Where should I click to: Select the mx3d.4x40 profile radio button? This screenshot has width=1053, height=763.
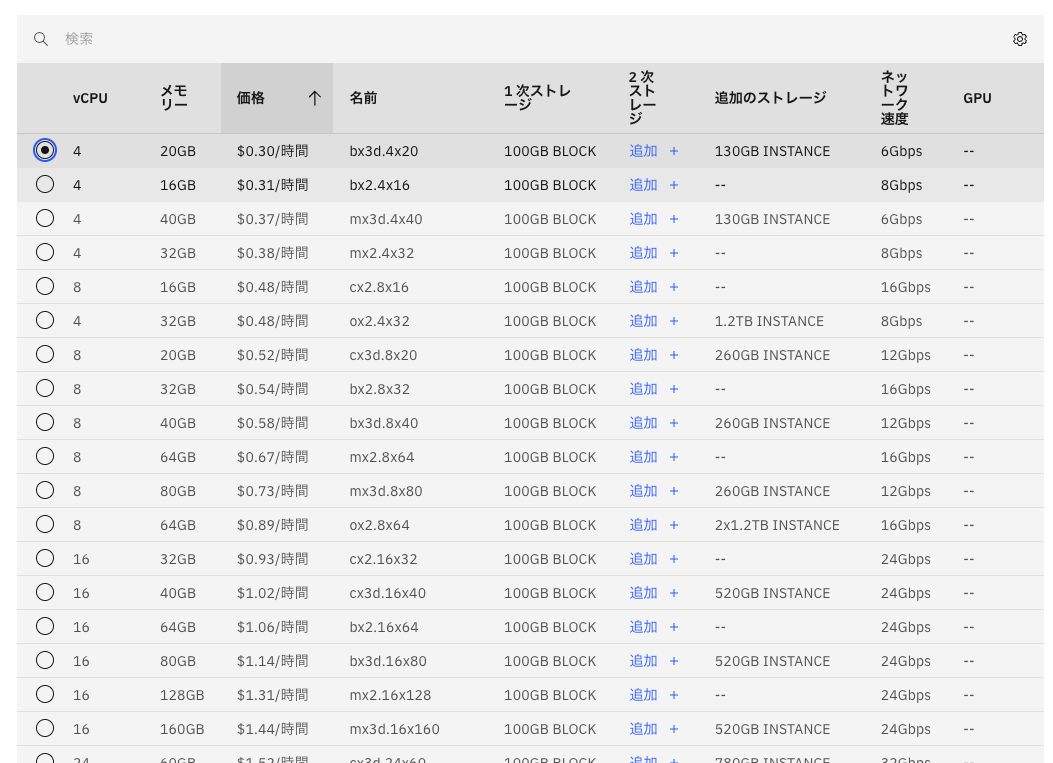45,218
